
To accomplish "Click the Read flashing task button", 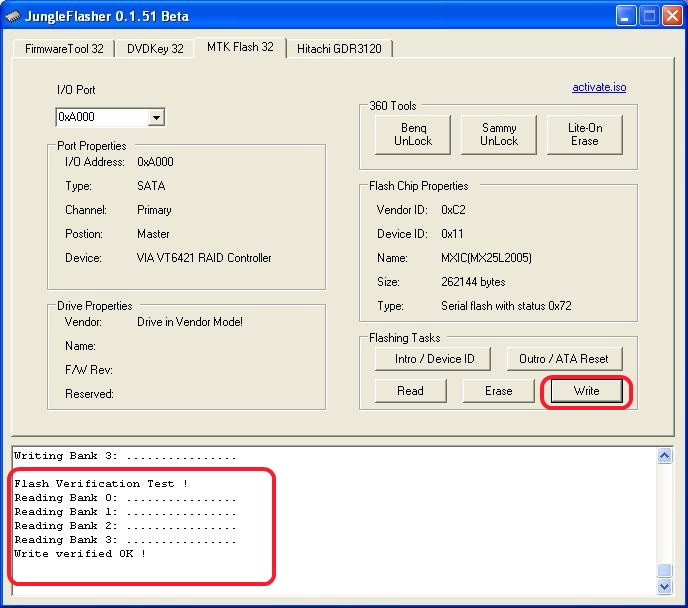I will 411,391.
